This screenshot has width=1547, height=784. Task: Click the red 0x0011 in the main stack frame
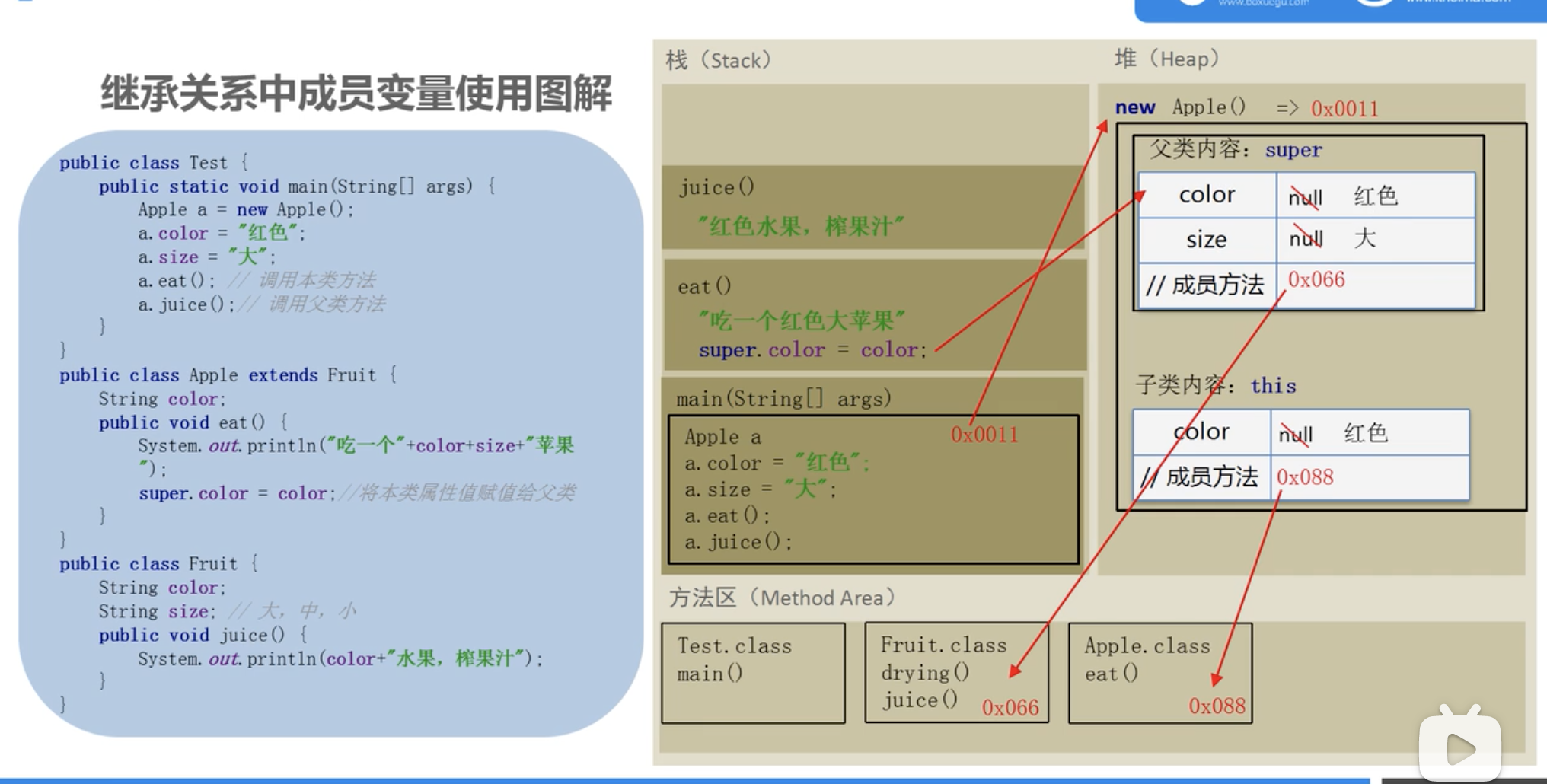pos(984,435)
